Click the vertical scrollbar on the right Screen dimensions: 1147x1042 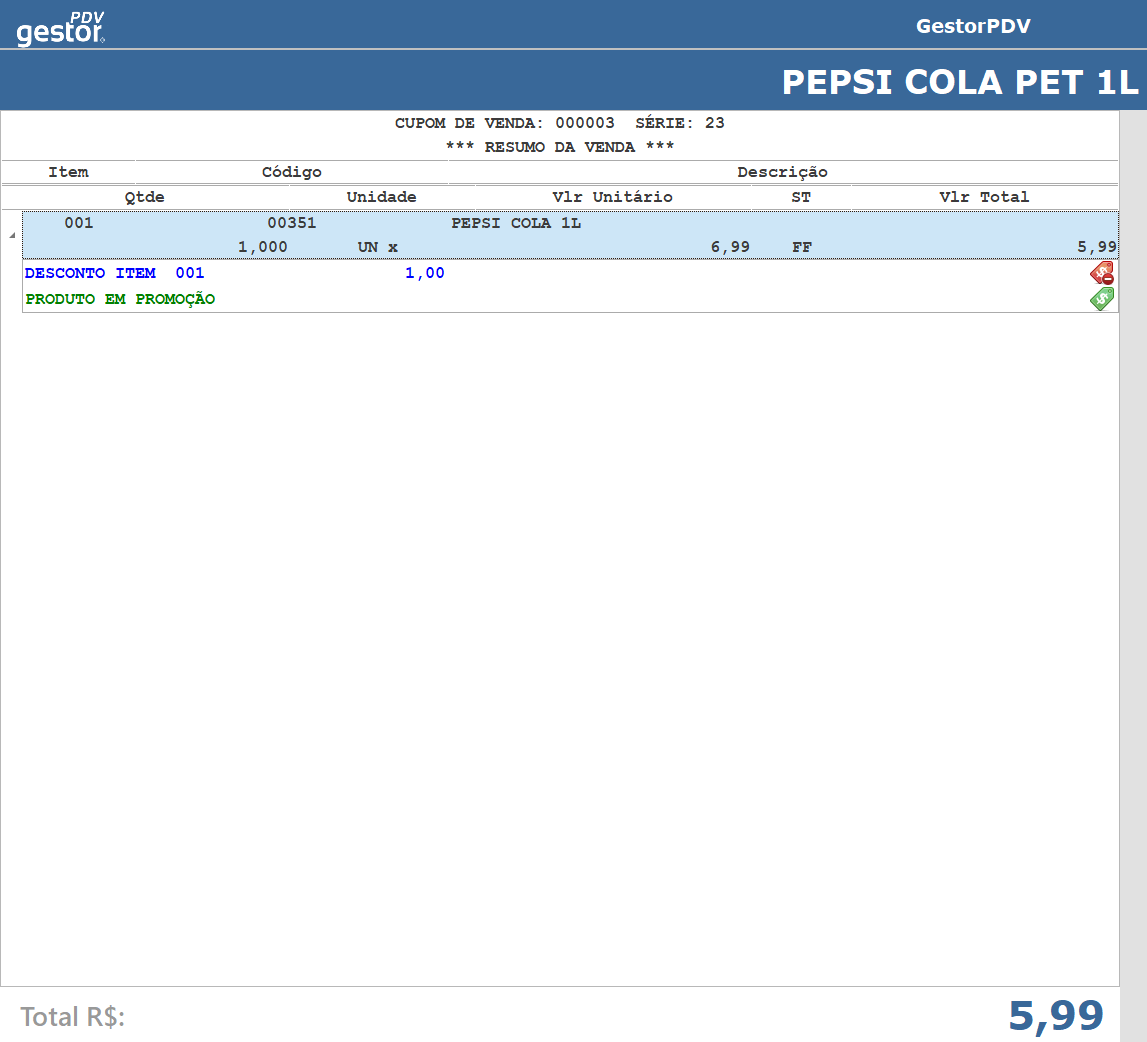[1132, 548]
